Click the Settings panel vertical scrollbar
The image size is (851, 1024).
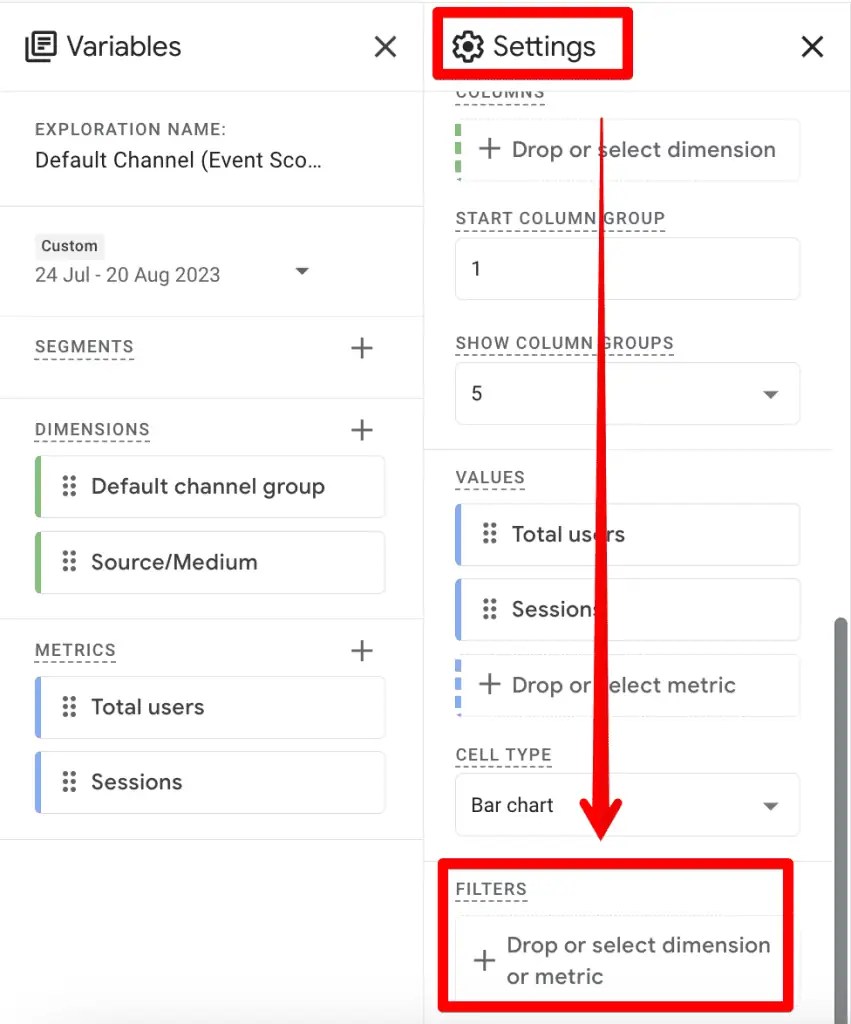click(x=841, y=800)
